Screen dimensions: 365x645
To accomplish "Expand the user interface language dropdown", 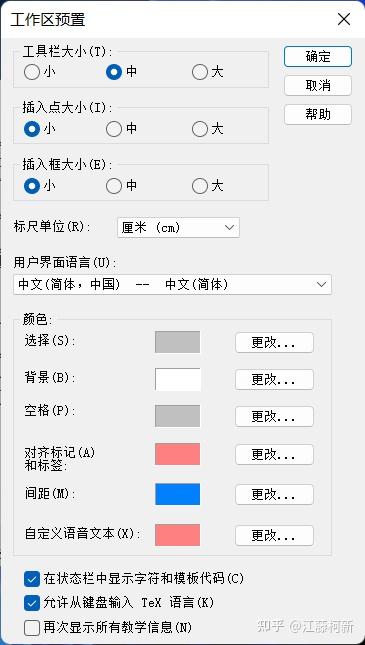I will 172,285.
